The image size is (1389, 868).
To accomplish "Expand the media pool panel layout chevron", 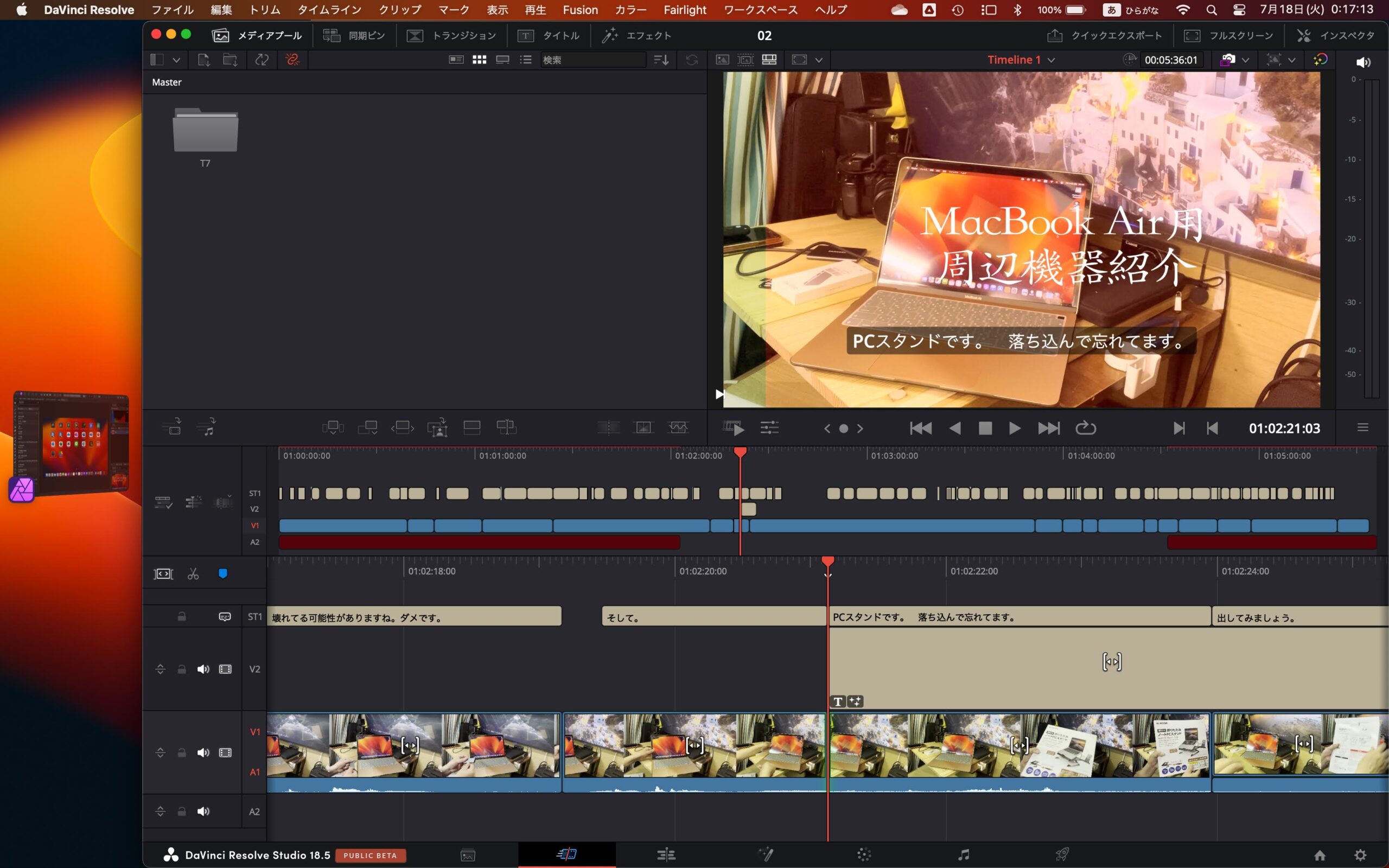I will click(176, 60).
